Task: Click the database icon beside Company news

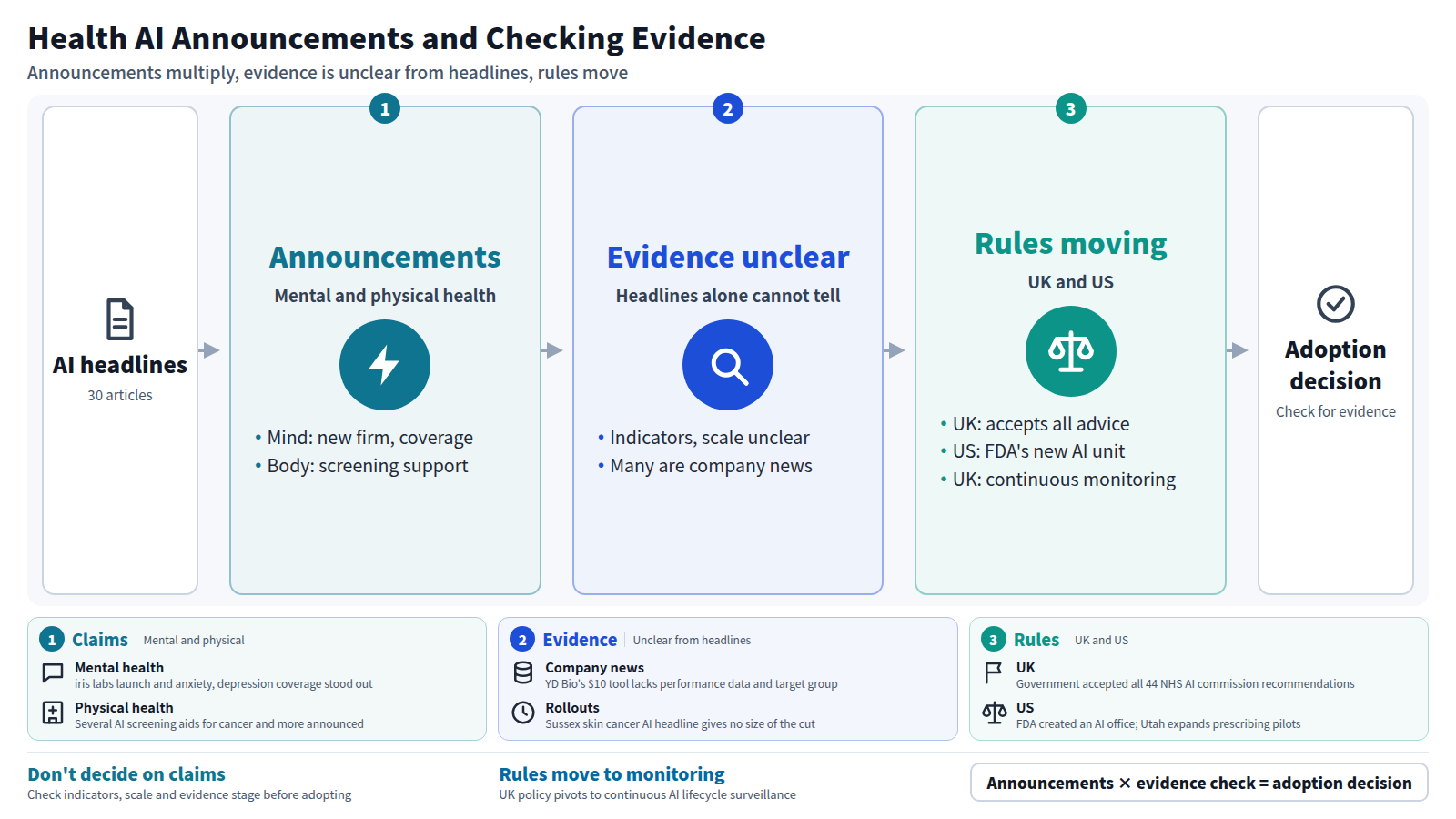Action: click(x=523, y=672)
